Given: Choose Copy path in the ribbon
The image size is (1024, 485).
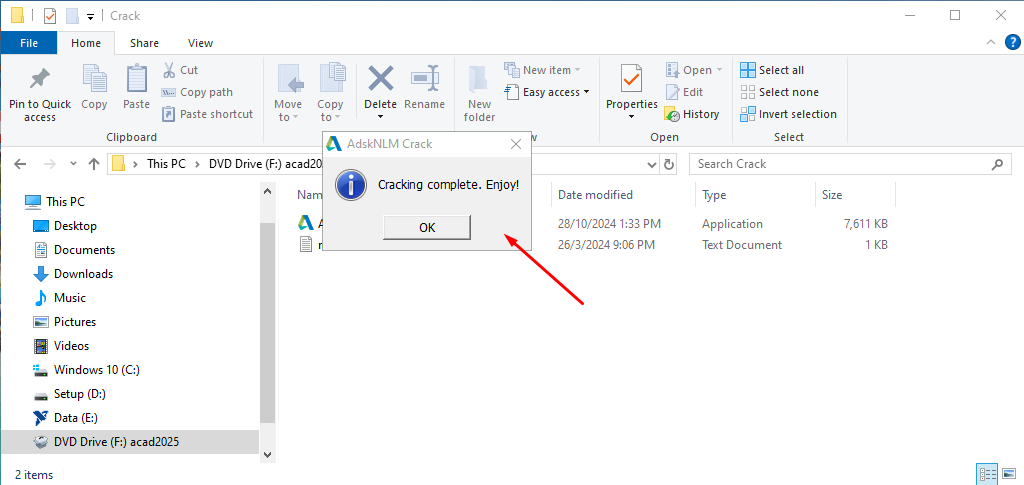Looking at the screenshot, I should [197, 92].
